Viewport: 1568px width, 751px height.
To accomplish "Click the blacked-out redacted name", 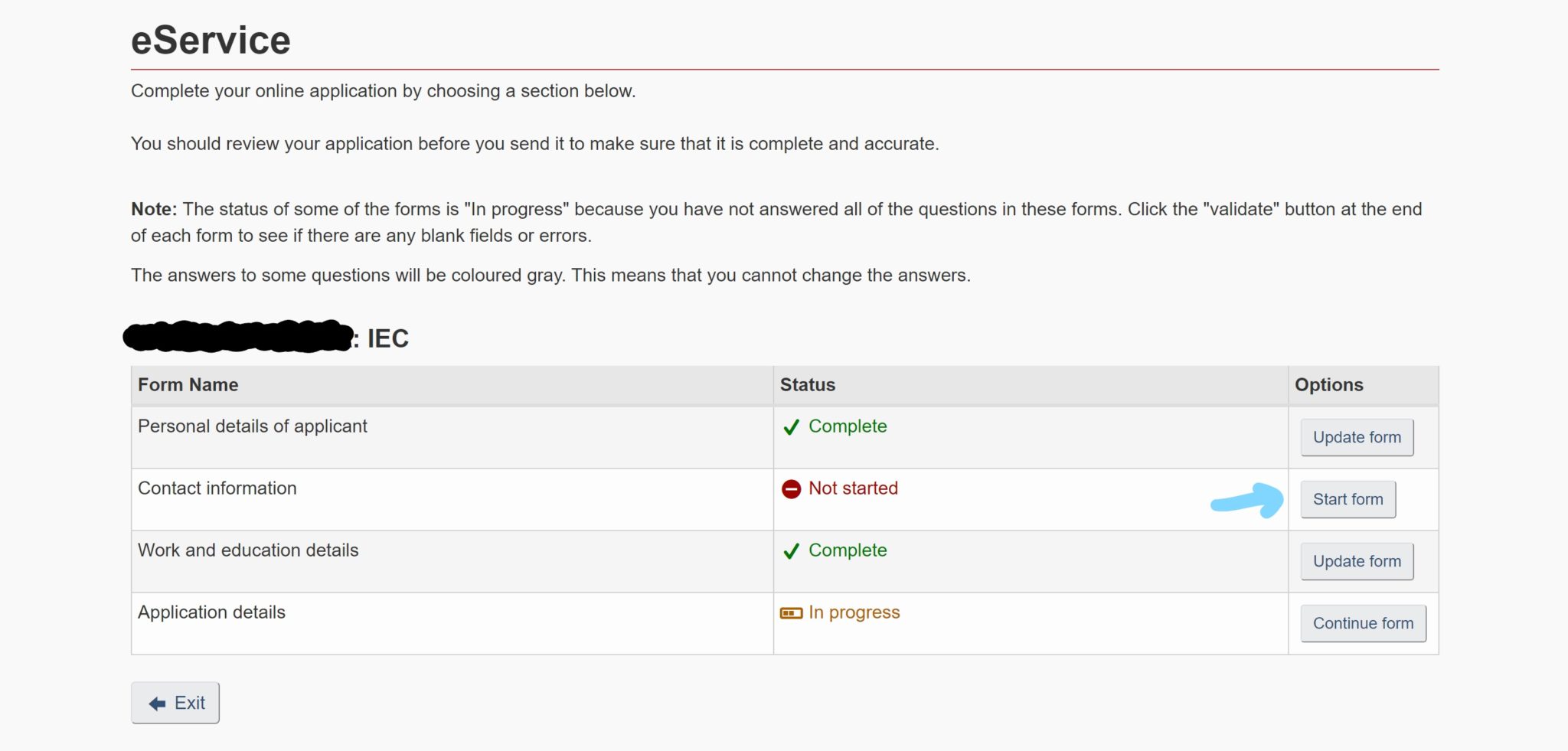I will (x=239, y=337).
